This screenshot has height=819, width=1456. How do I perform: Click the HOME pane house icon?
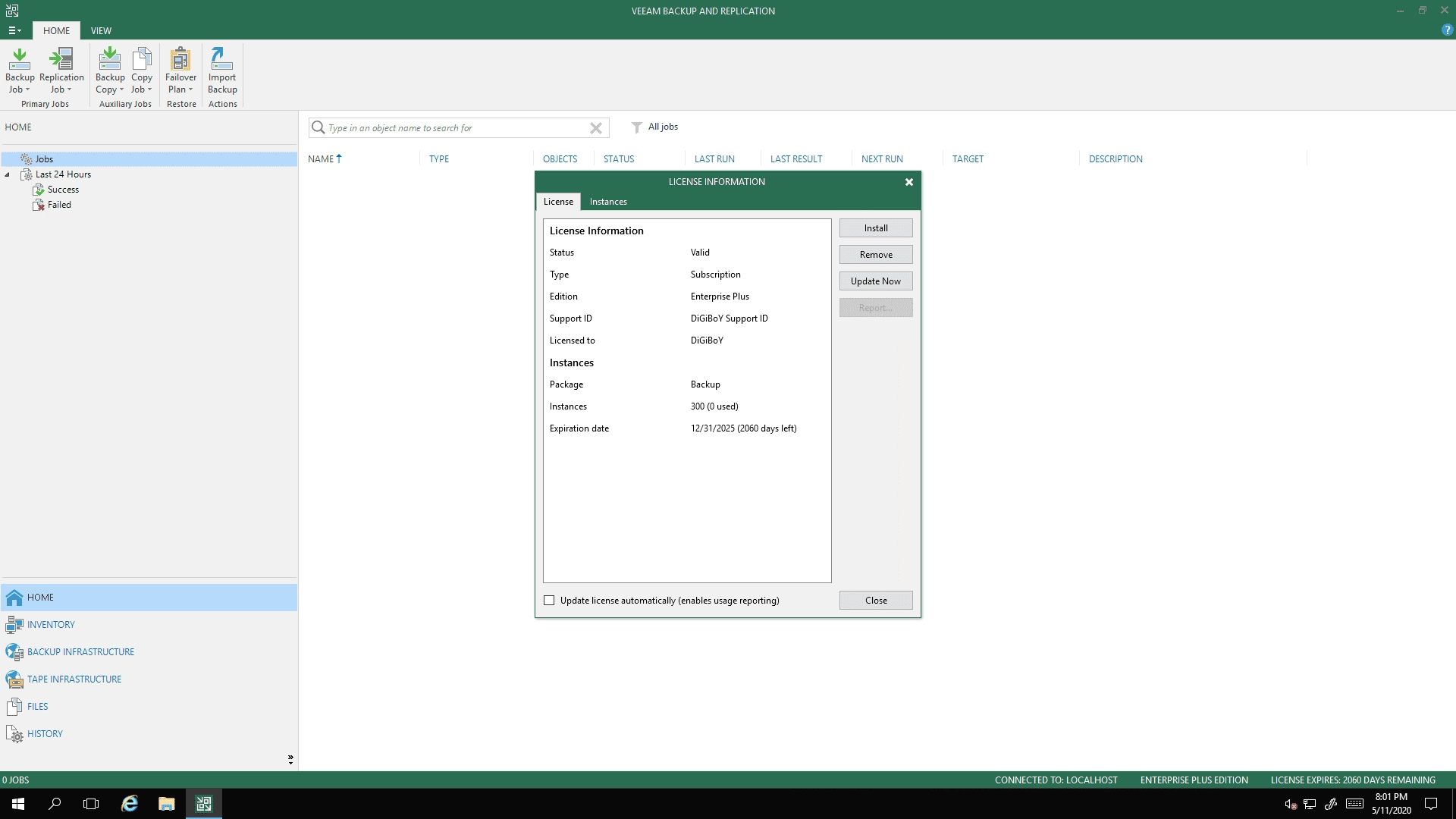coord(14,598)
